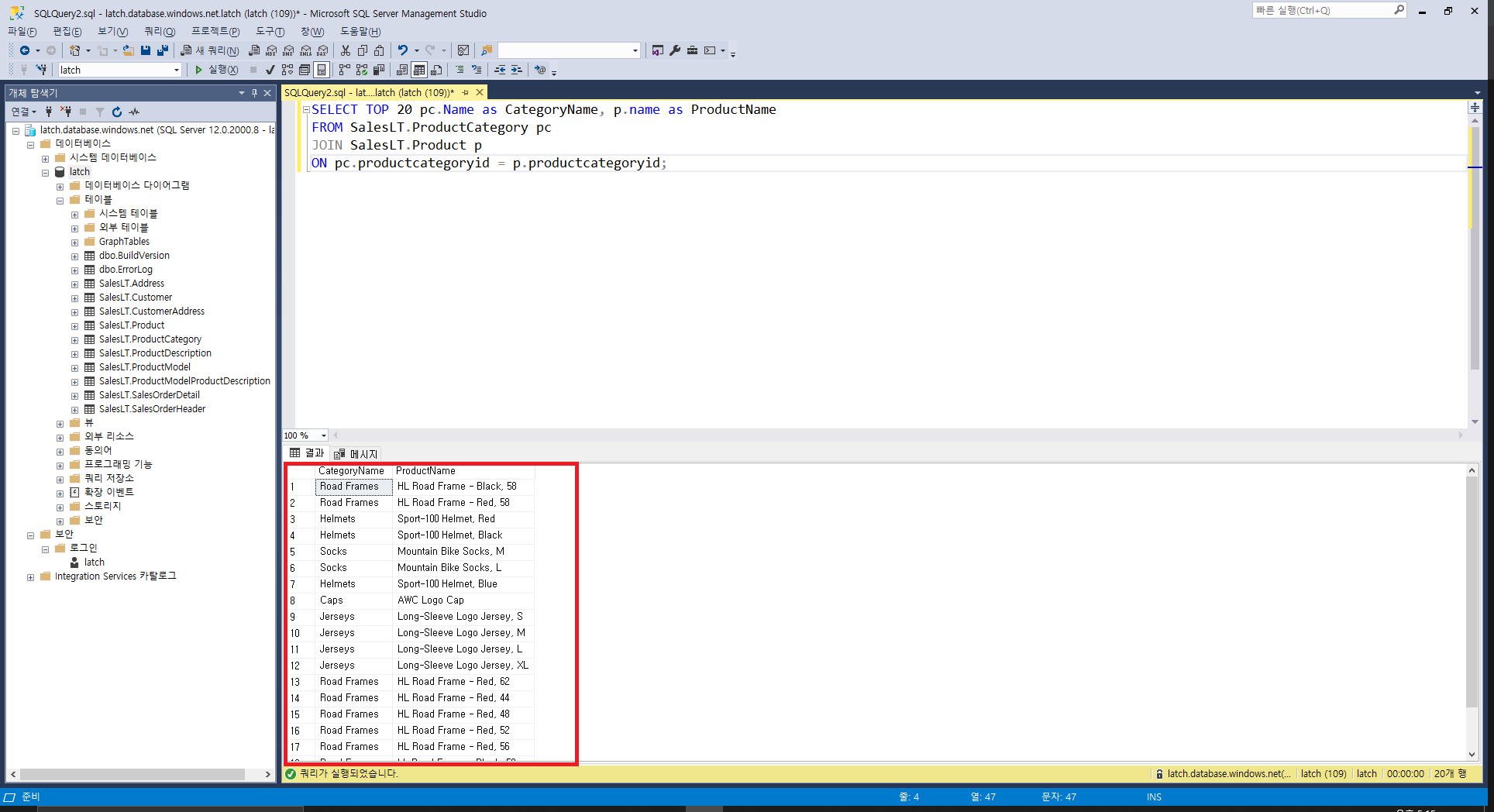Collapse the 테이블 folder
This screenshot has height=812, width=1494.
pos(60,201)
